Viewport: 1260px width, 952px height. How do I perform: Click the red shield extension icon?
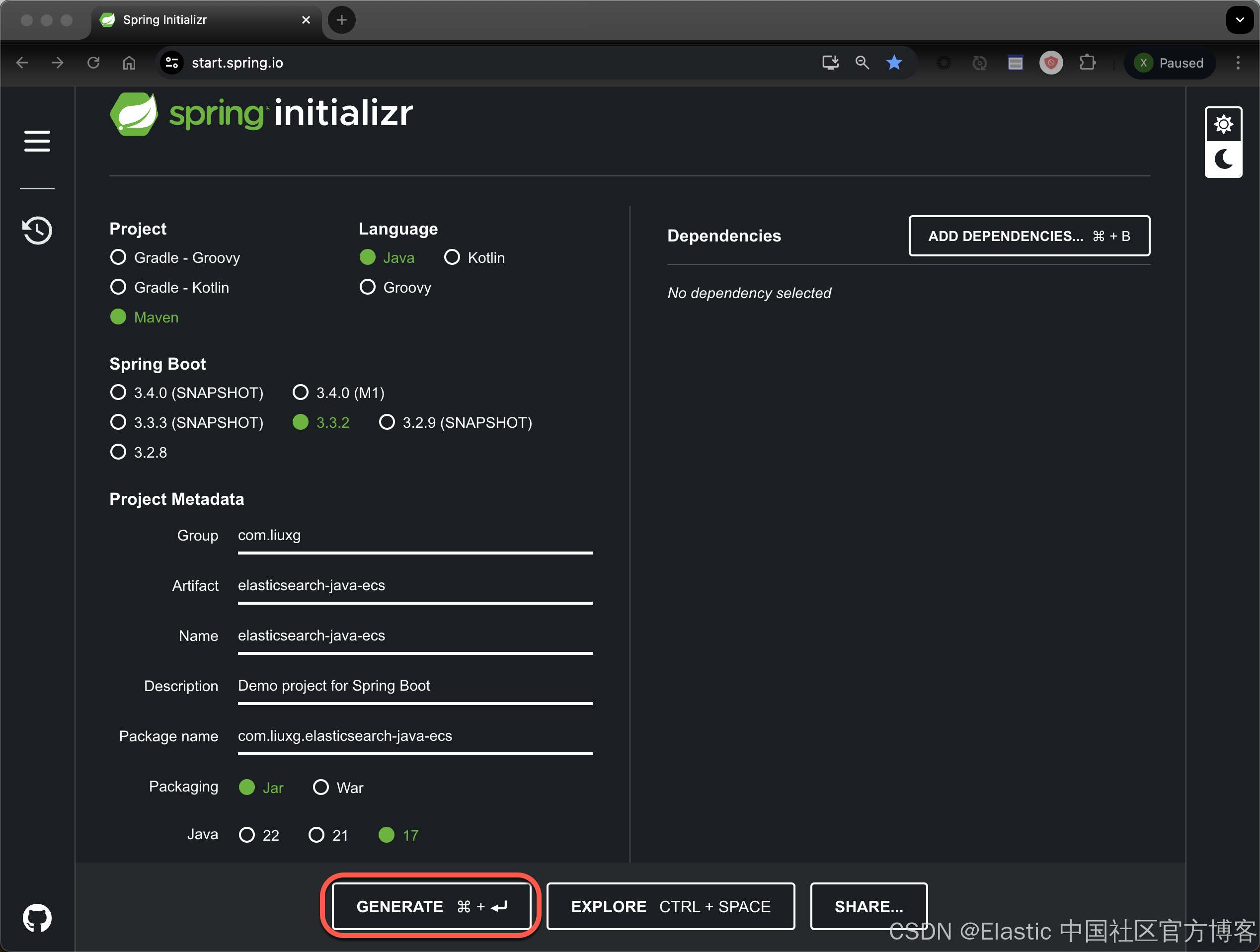point(1051,63)
